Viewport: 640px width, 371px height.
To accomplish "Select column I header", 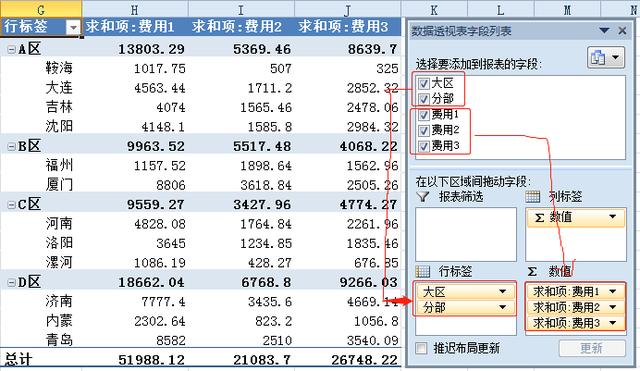I will (241, 9).
